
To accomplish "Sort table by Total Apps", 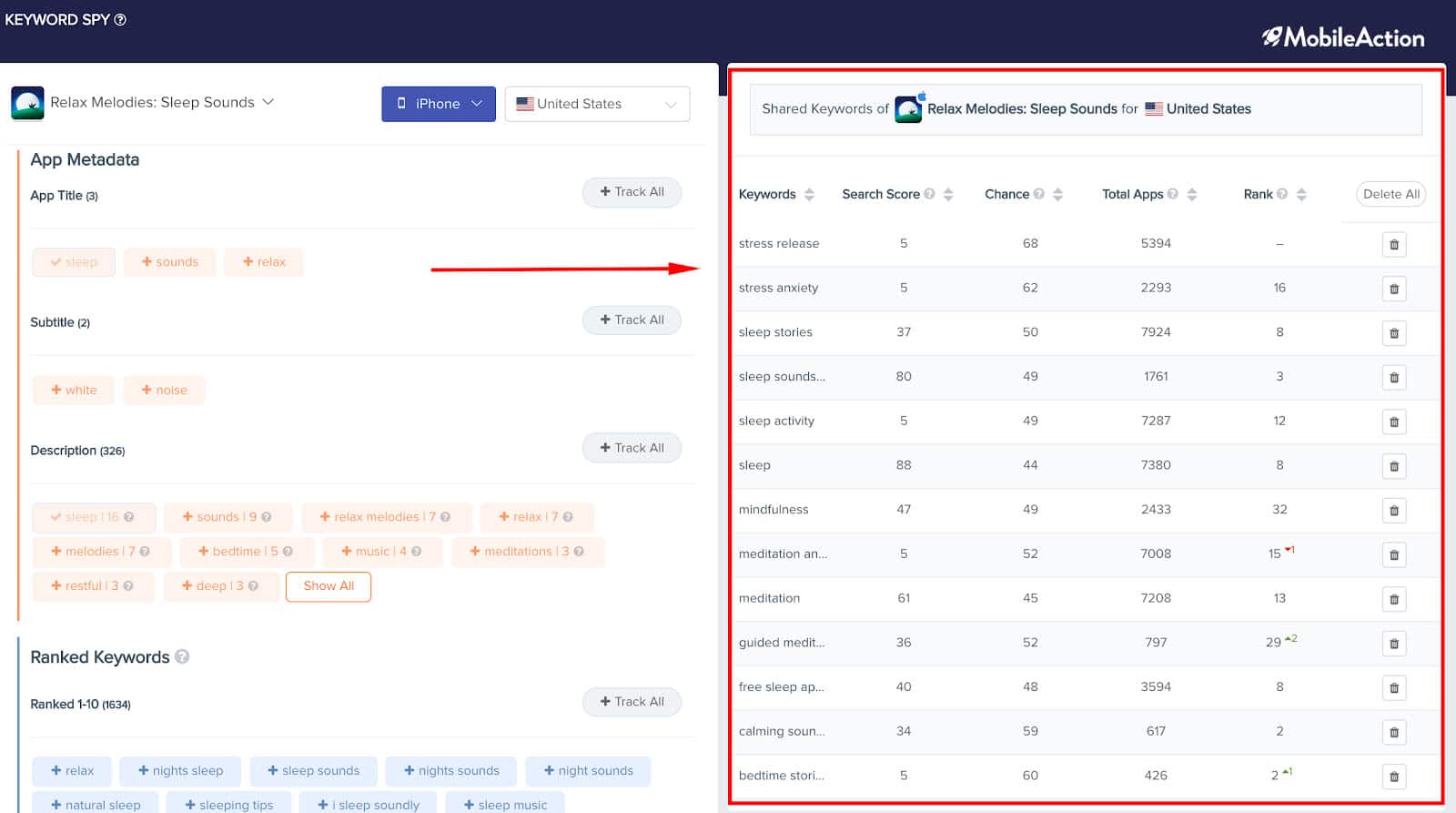I will 1192,194.
